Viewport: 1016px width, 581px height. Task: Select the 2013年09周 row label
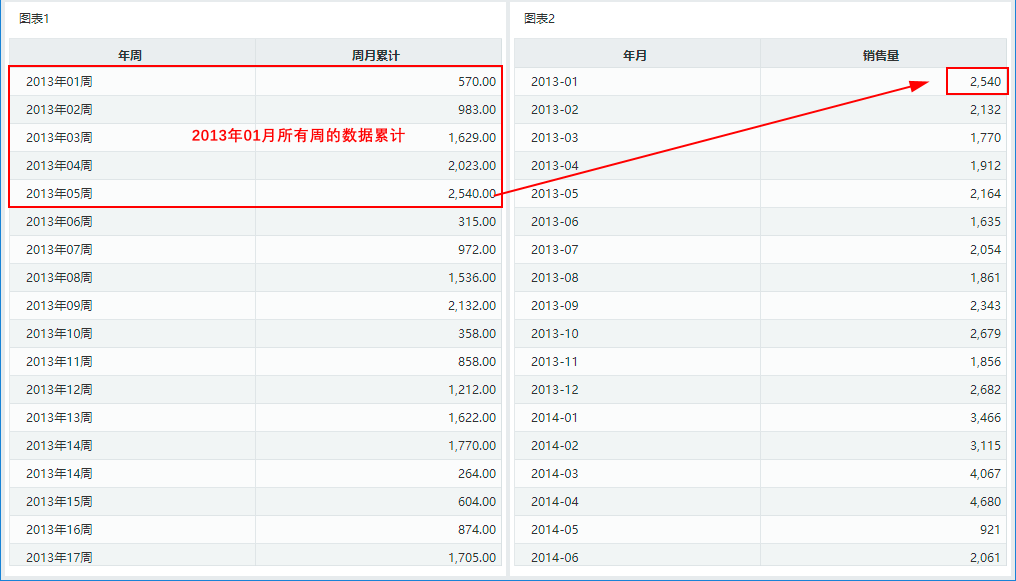(x=59, y=305)
